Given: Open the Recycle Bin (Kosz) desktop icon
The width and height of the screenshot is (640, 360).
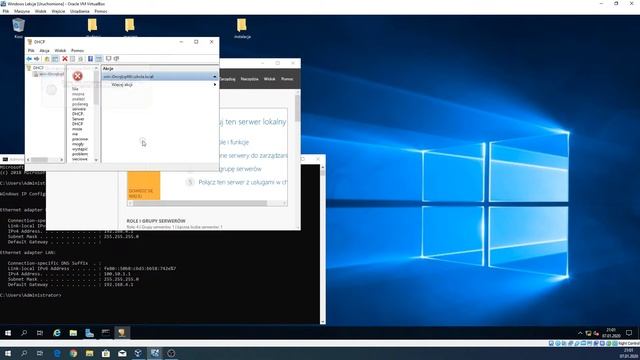Looking at the screenshot, I should [x=18, y=28].
